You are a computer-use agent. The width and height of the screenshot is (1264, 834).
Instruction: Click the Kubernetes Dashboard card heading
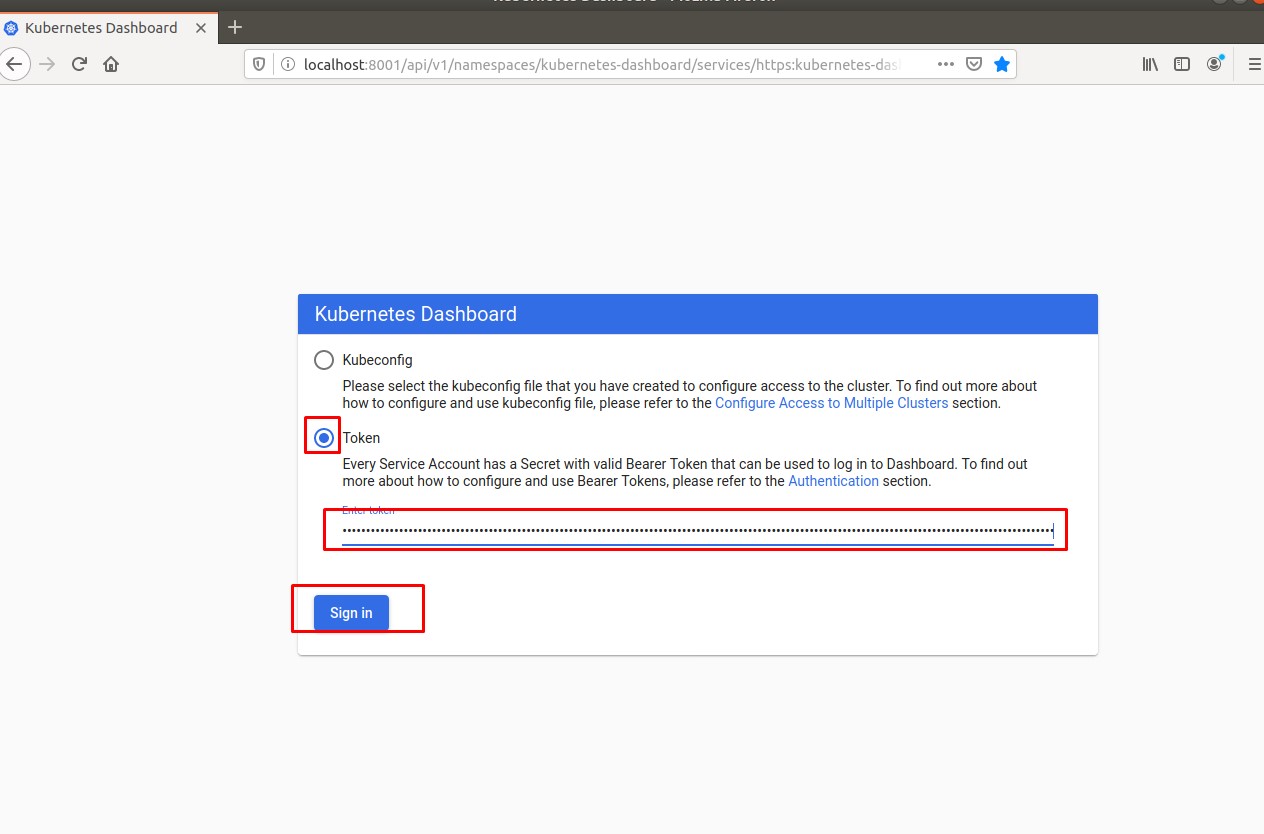tap(416, 314)
